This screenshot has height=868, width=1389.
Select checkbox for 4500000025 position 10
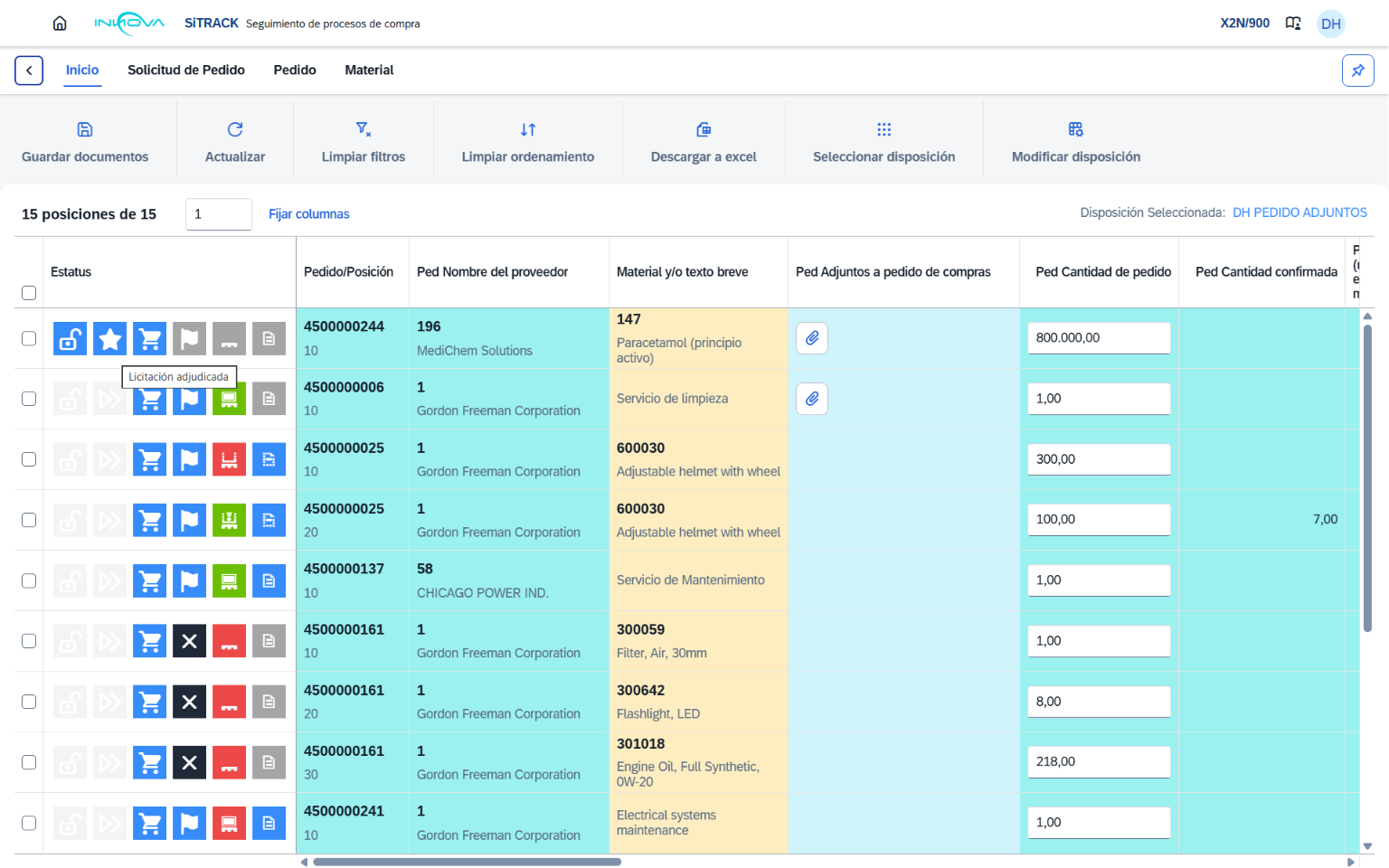29,459
